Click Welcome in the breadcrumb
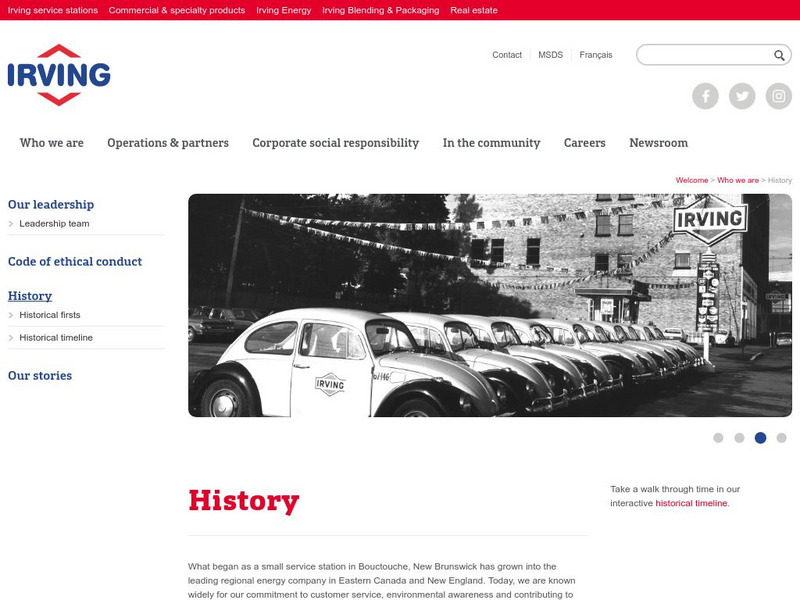Screen dimensions: 800x600 point(692,180)
